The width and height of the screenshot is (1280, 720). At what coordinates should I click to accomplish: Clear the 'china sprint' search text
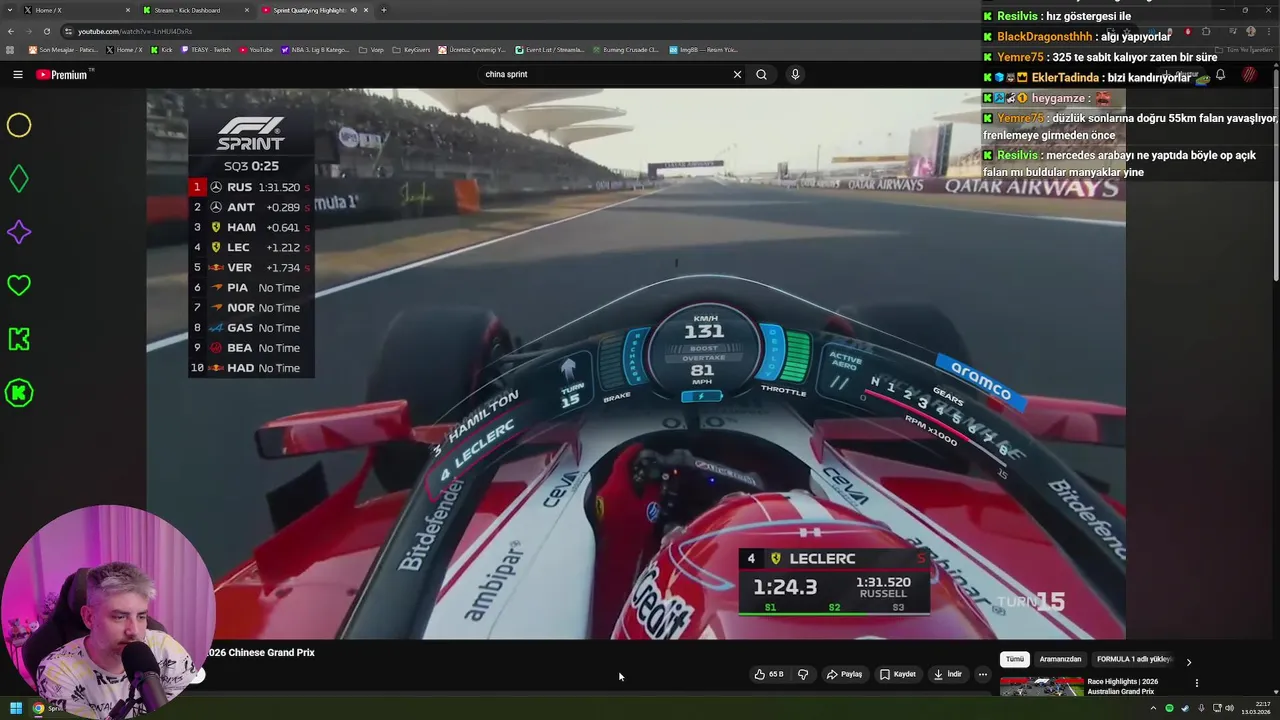click(737, 74)
